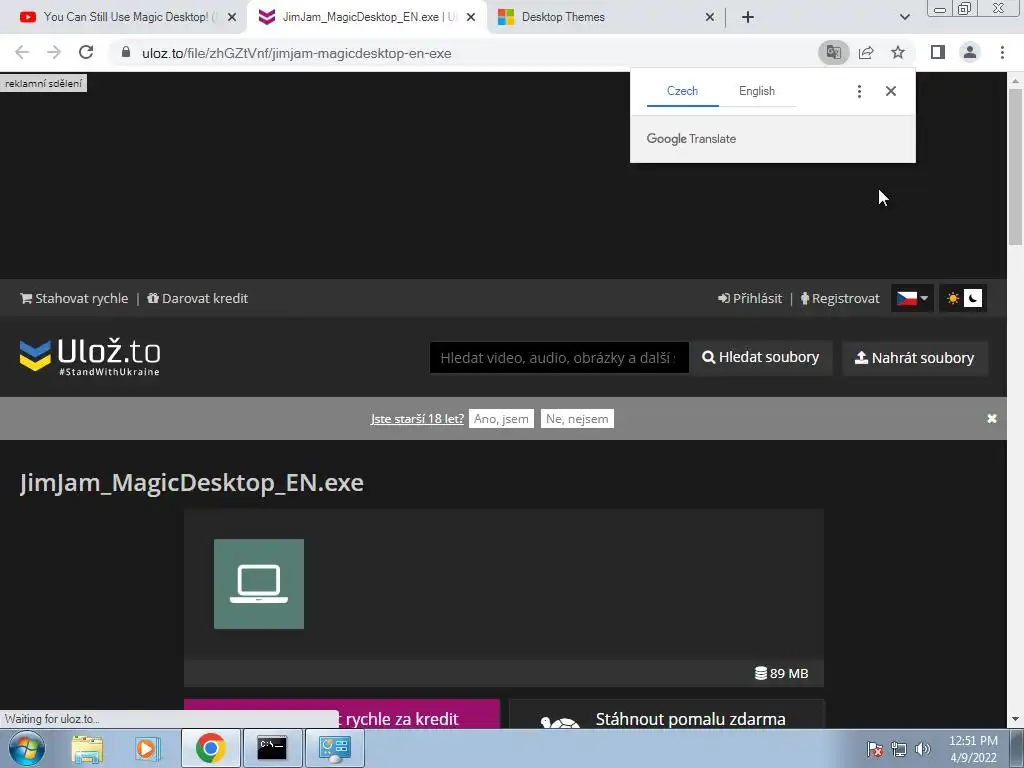Open the Czech flag language dropdown
This screenshot has height=768, width=1024.
912,298
